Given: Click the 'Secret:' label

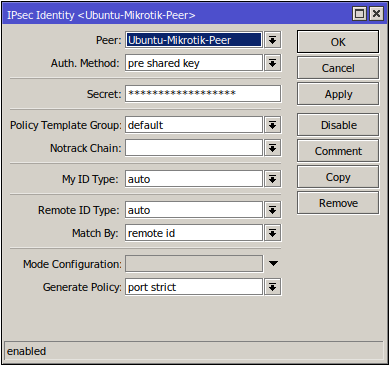Looking at the screenshot, I should (104, 94).
